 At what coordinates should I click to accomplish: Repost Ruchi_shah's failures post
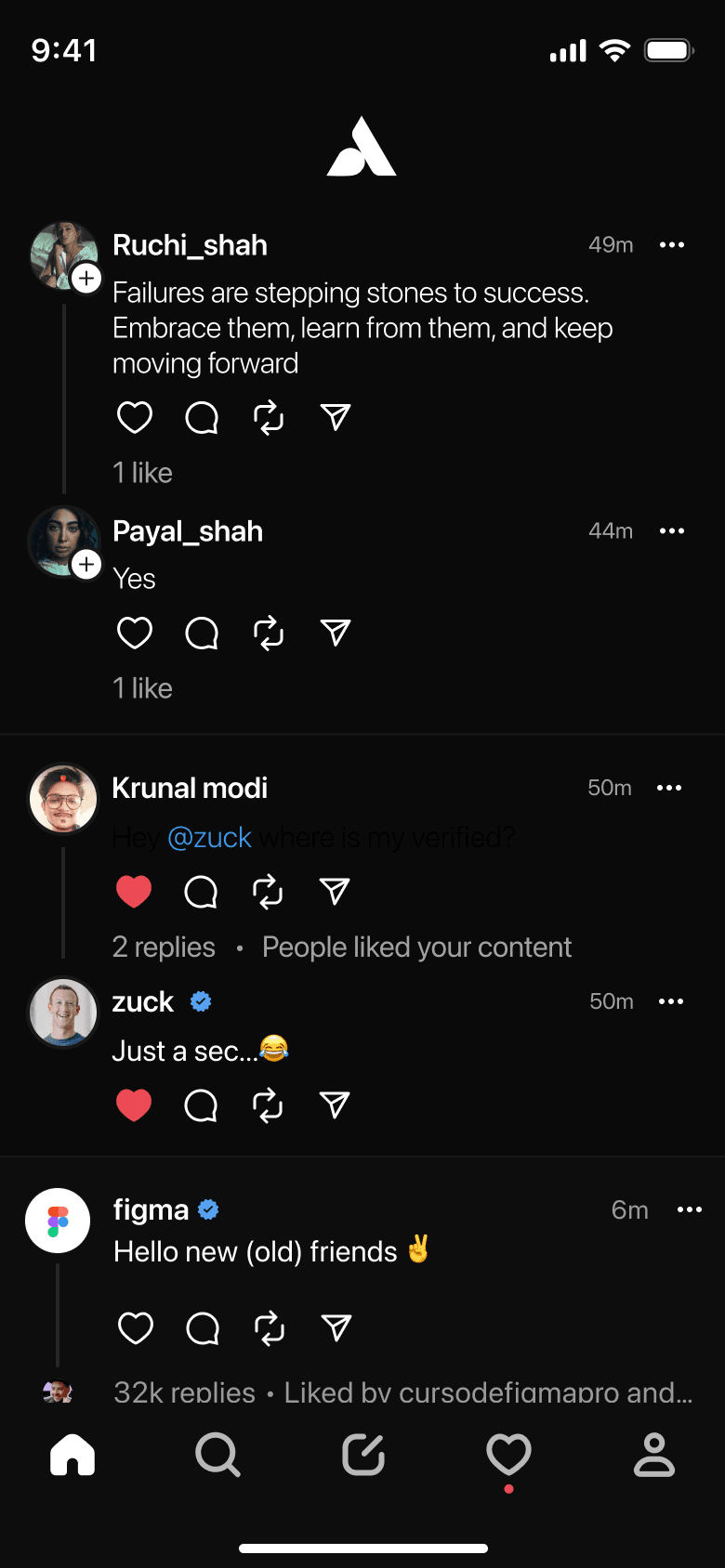tap(269, 418)
